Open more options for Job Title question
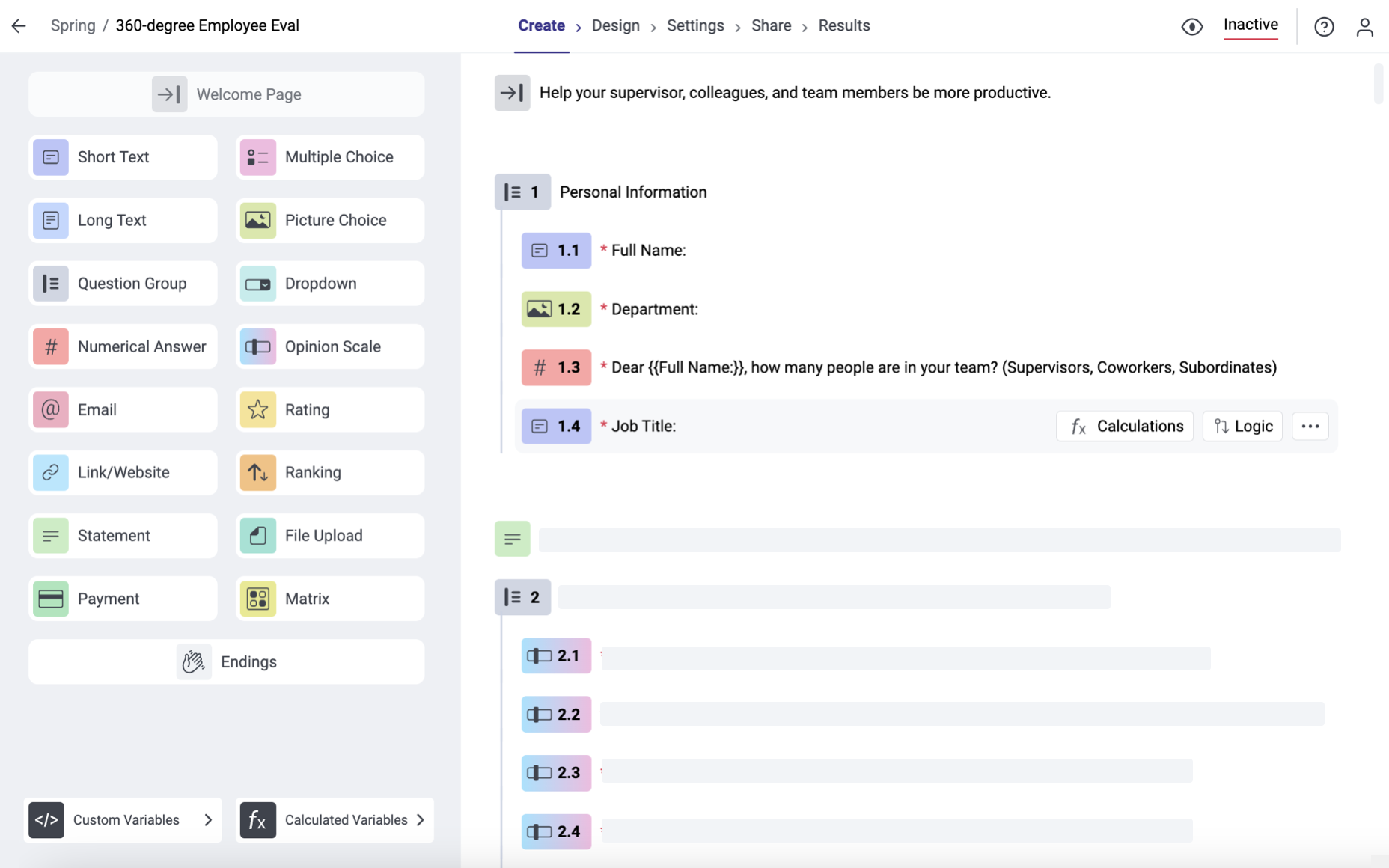The image size is (1389, 868). coord(1310,426)
